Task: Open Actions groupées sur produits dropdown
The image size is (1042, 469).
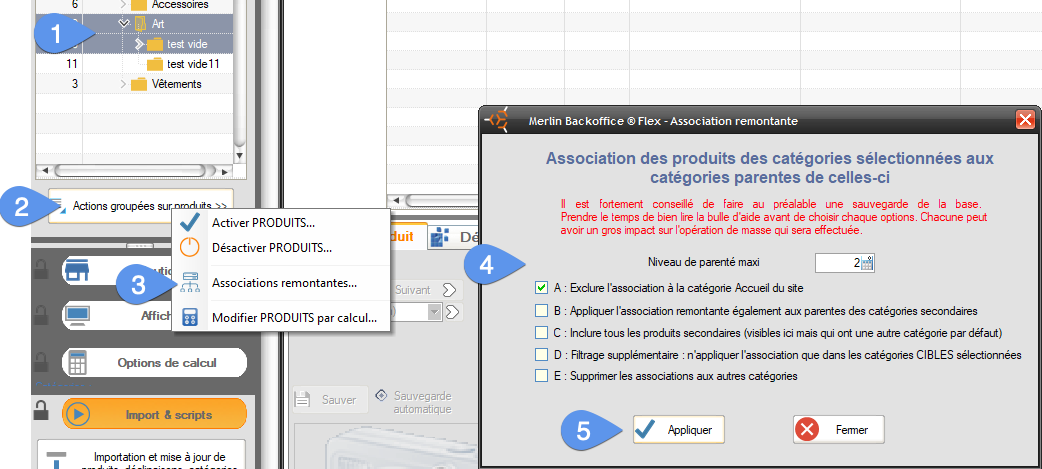Action: coord(140,205)
